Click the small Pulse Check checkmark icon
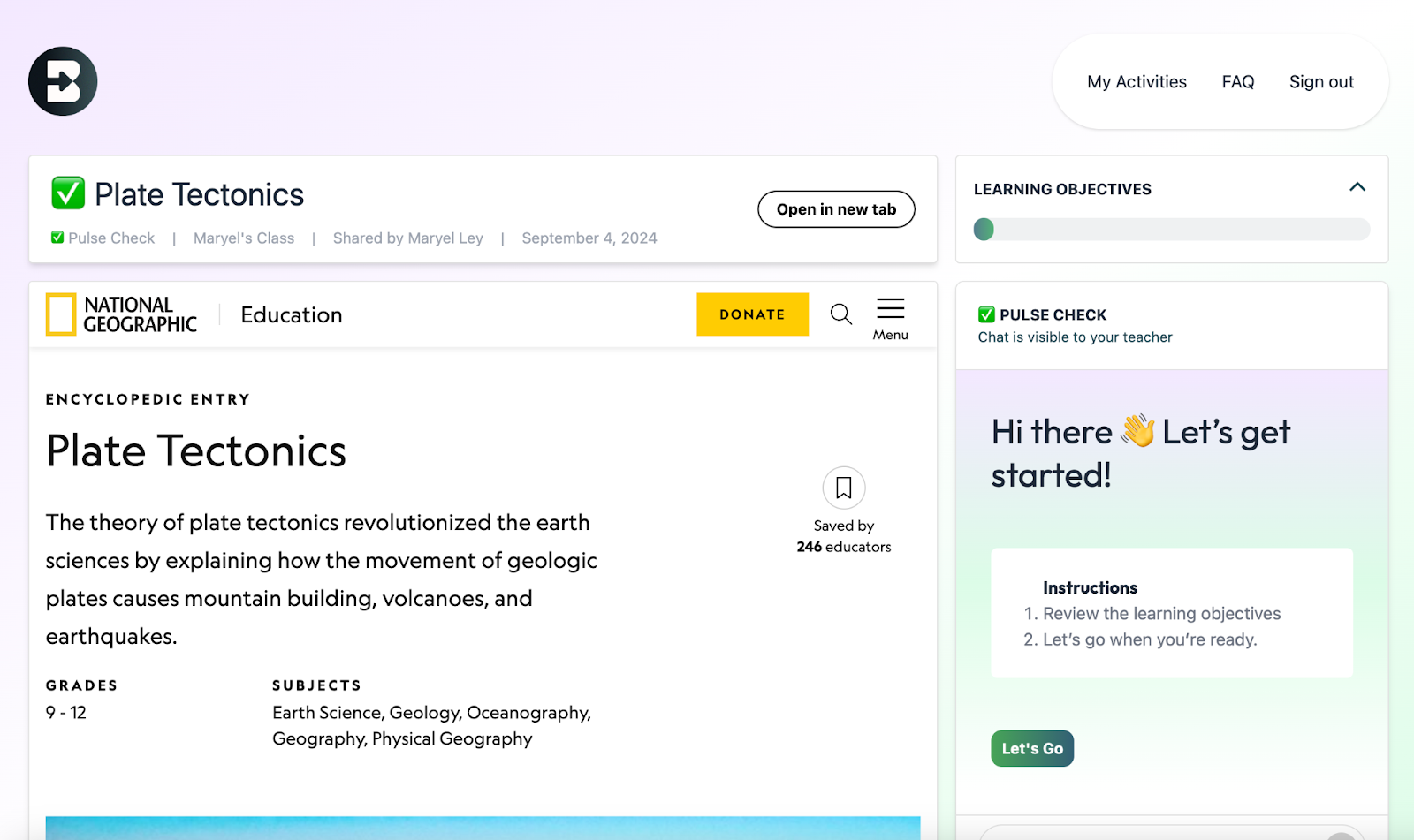The image size is (1414, 840). 57,238
